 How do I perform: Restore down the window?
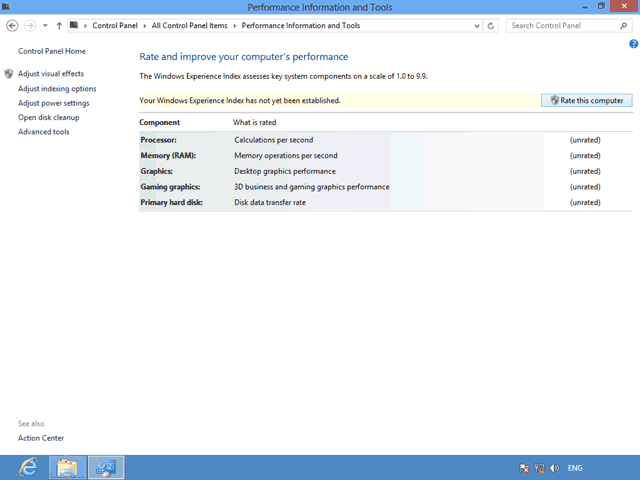click(x=601, y=6)
